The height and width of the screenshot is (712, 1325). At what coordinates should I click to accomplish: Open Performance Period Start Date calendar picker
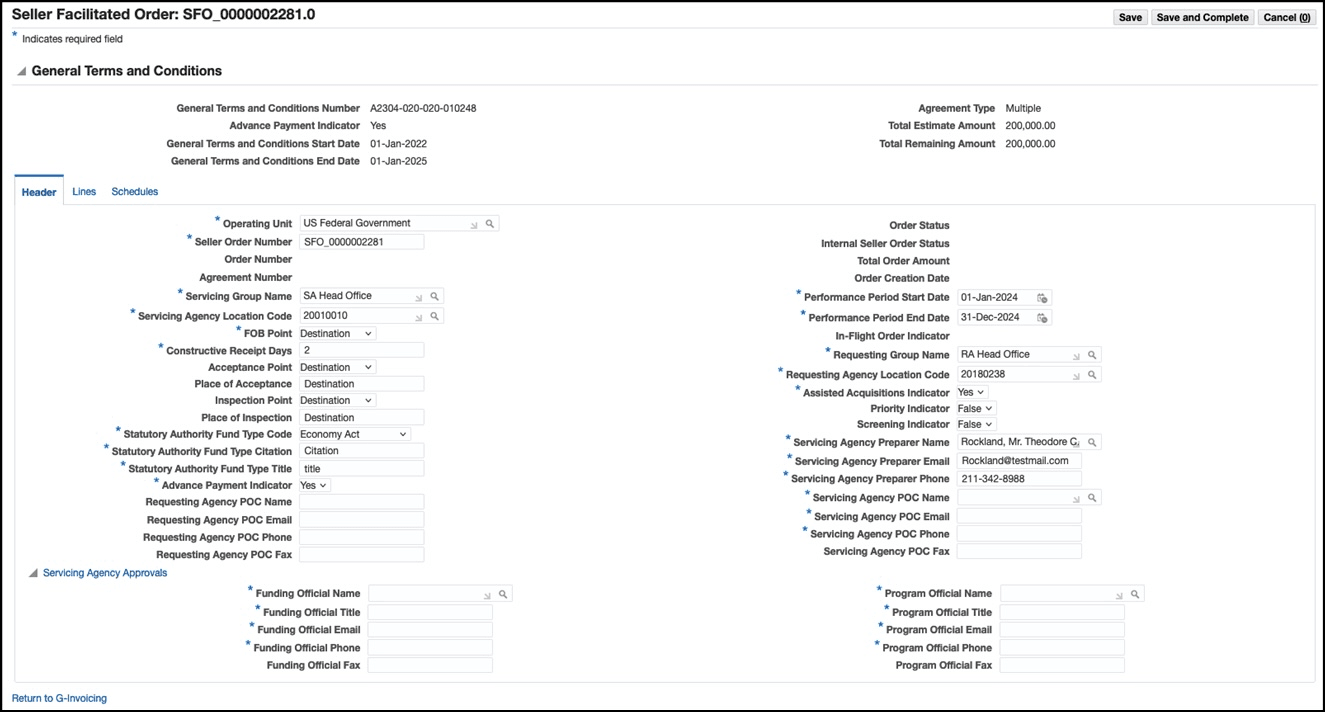(1042, 298)
